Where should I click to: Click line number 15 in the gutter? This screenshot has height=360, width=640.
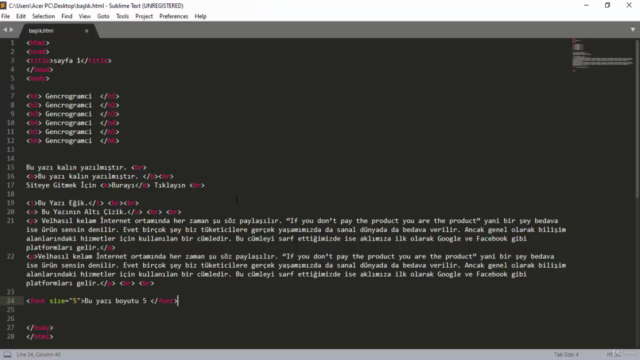coord(11,167)
